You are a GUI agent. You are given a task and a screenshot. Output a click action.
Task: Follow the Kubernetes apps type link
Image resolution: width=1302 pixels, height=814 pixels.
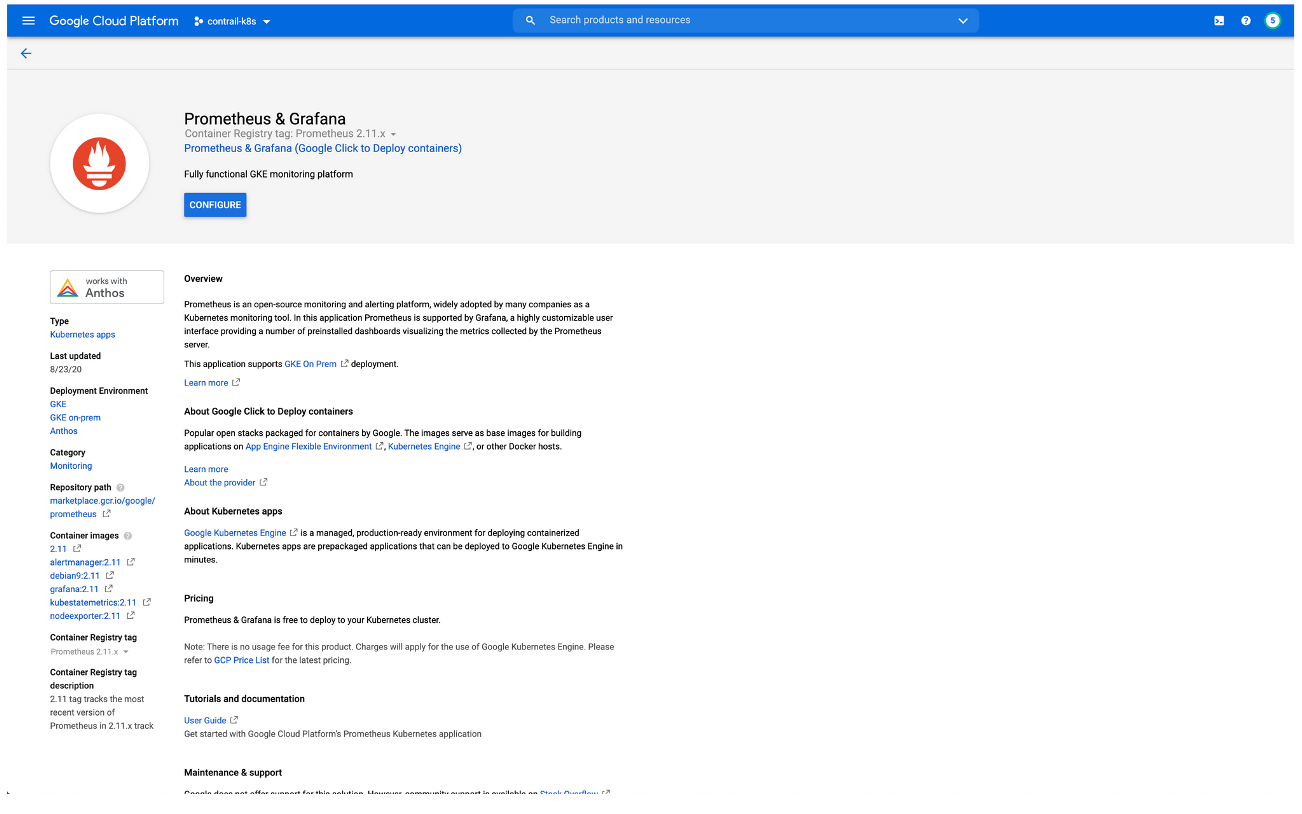click(83, 335)
